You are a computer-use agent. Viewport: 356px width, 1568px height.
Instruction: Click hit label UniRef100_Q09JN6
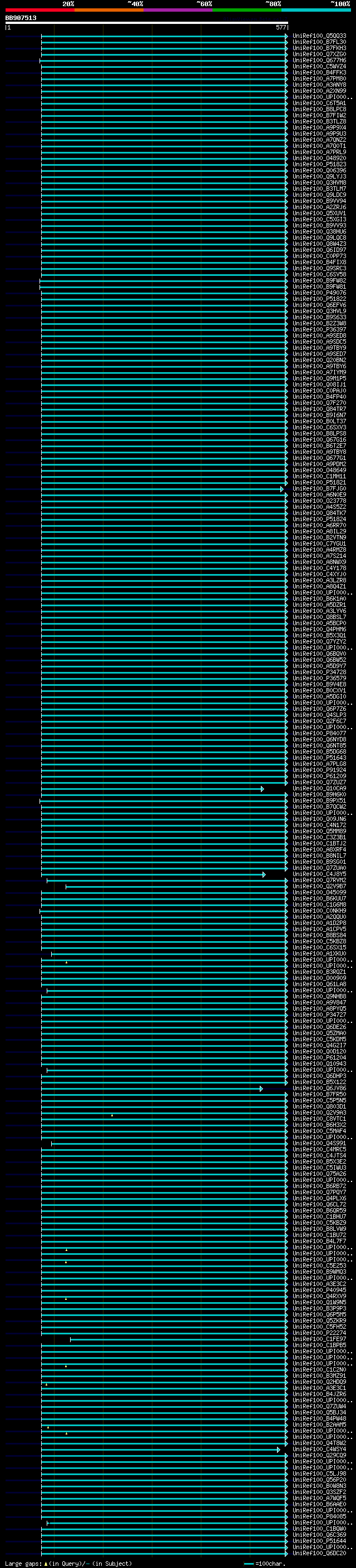319,819
